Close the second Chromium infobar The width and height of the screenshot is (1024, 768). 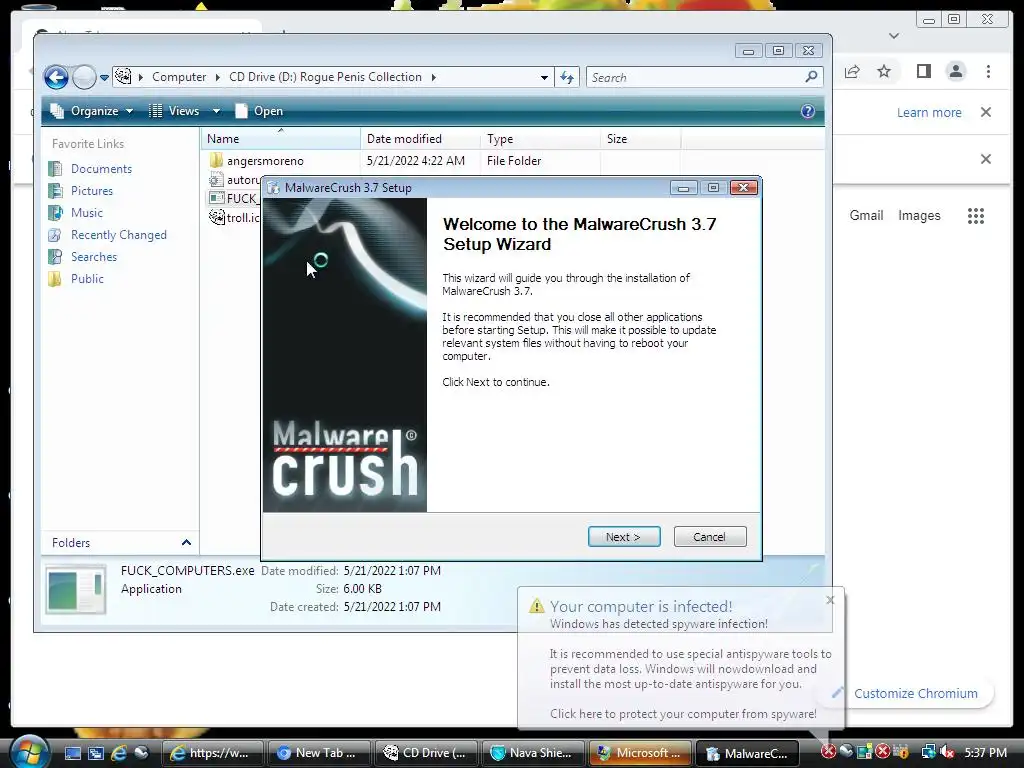click(x=986, y=159)
